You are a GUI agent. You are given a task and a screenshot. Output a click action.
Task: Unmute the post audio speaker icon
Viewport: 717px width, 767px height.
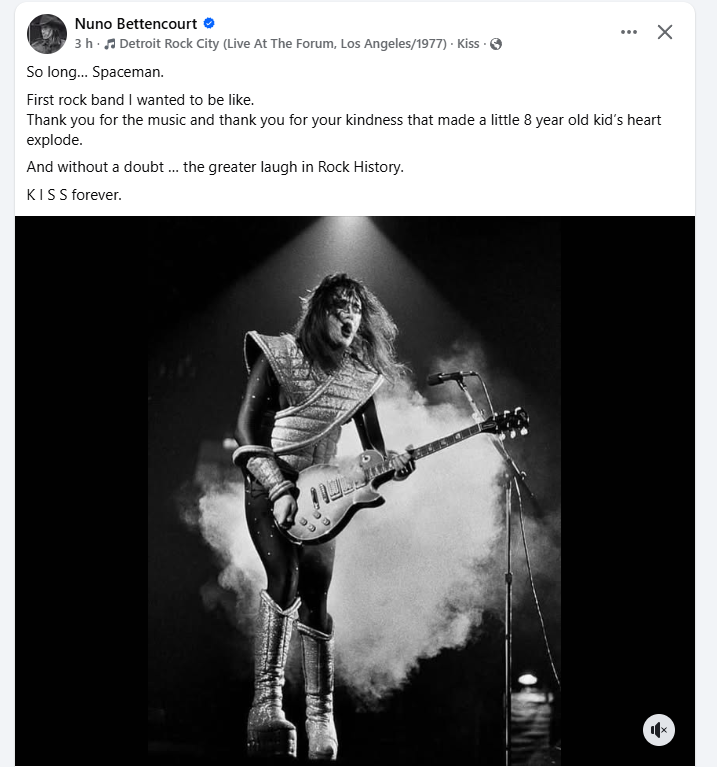[x=658, y=730]
